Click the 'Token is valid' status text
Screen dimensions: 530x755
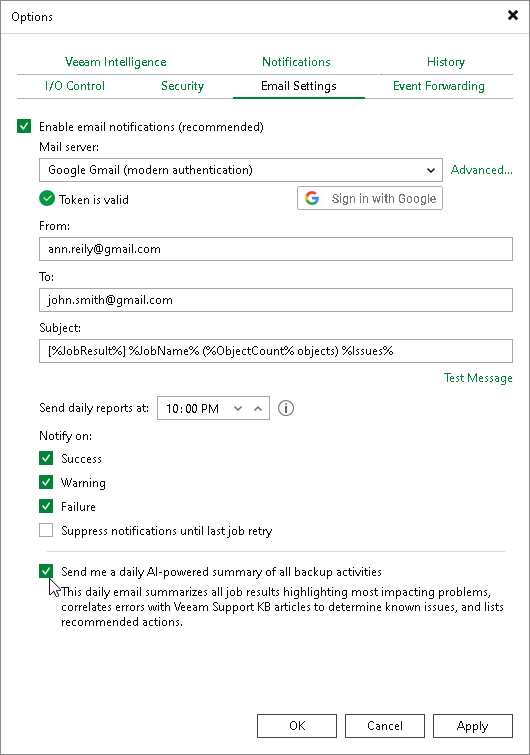tap(94, 199)
